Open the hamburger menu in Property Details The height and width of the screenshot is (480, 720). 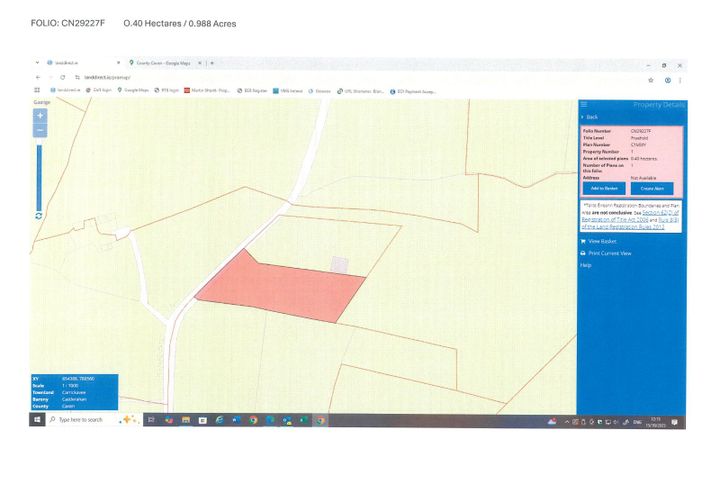584,105
